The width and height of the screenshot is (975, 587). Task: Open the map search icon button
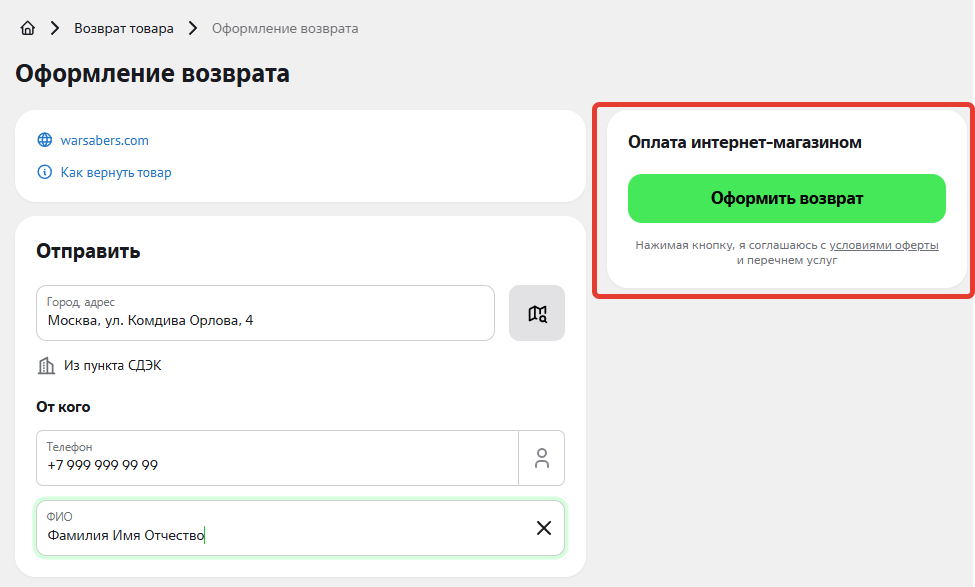[x=537, y=313]
